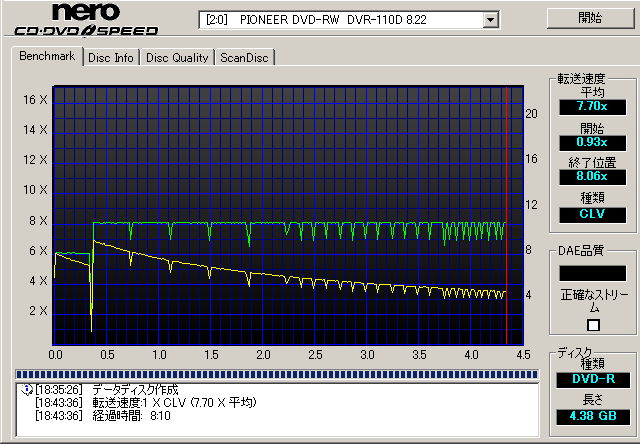Switch to the Benchmark tab

tap(47, 56)
